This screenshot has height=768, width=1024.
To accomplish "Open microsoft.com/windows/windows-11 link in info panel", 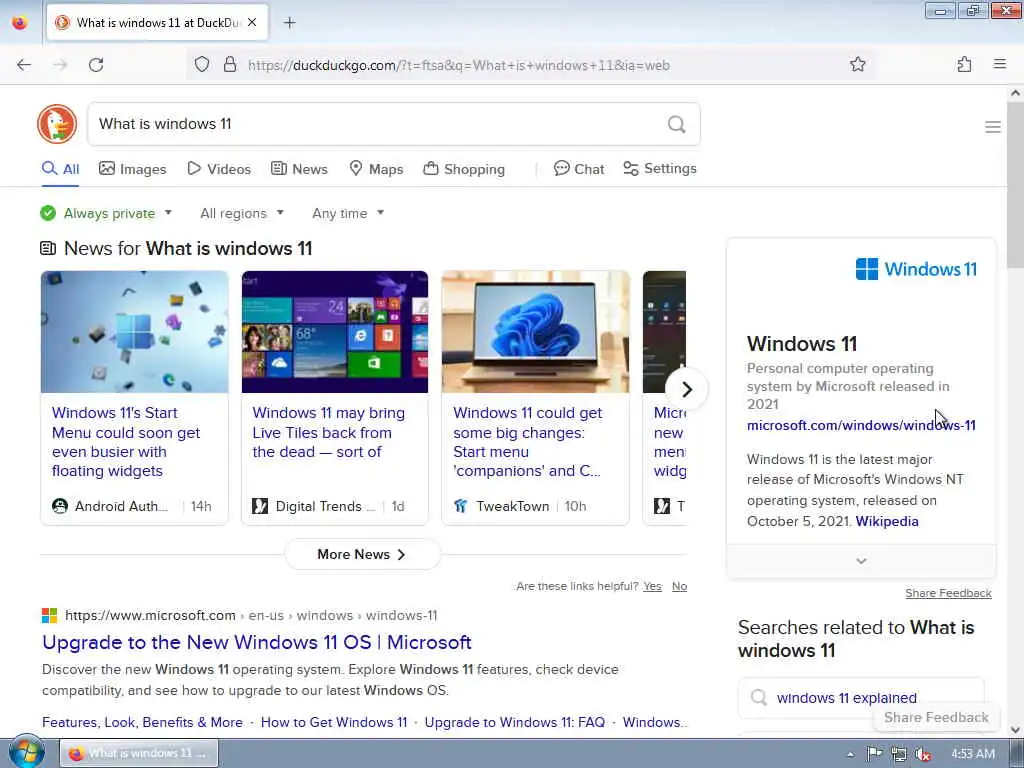I will [x=861, y=425].
